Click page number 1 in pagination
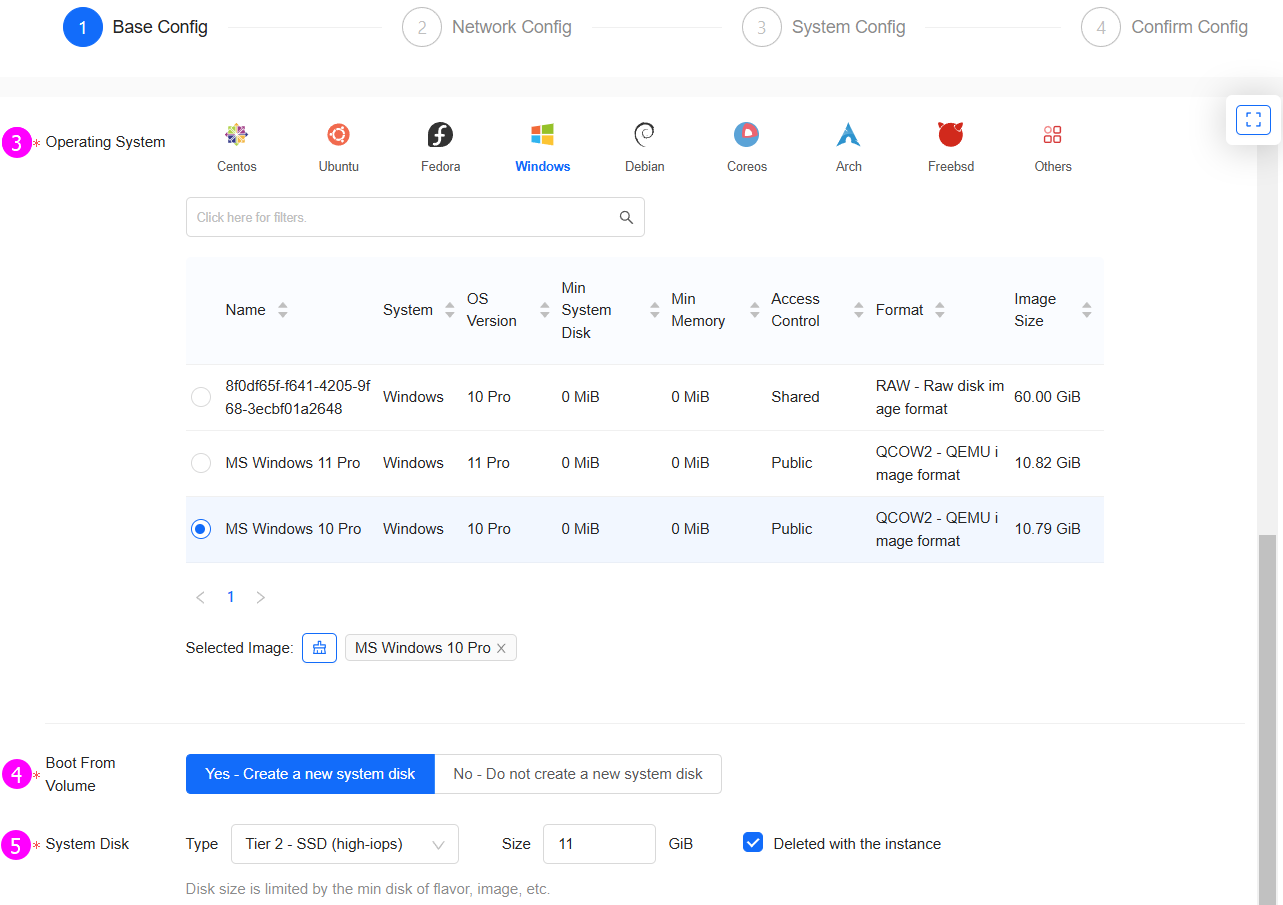The height and width of the screenshot is (905, 1283). point(230,597)
